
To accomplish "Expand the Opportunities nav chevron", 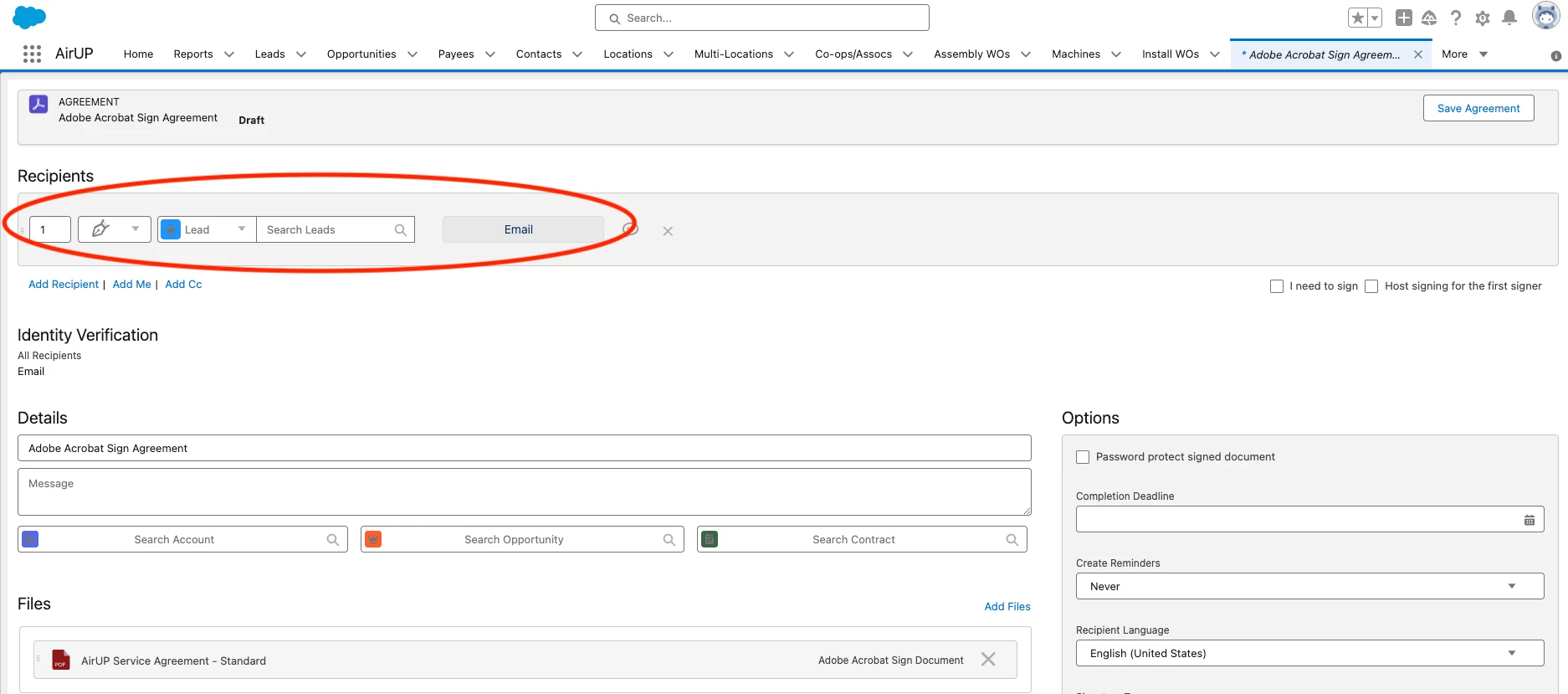I will point(412,54).
